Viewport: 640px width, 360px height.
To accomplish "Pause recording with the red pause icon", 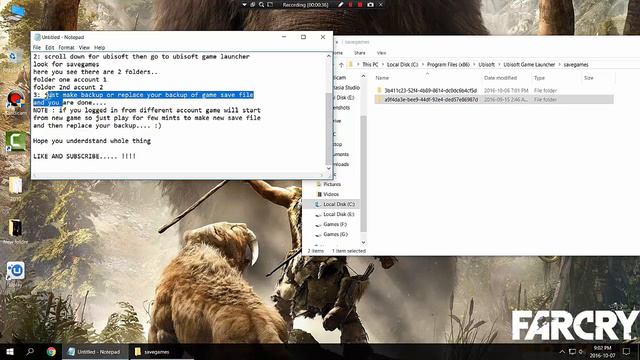I will point(350,4).
